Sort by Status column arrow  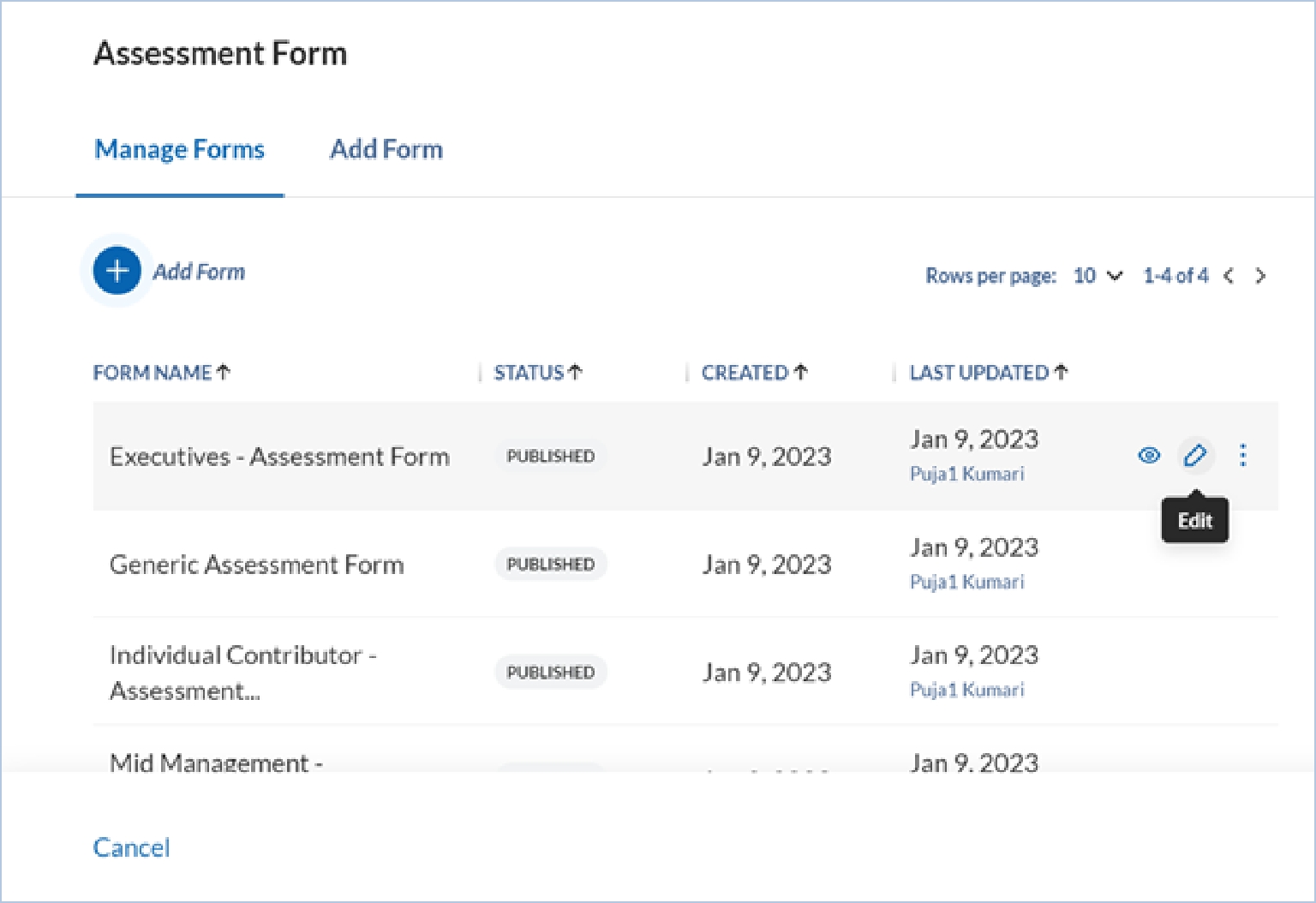coord(575,373)
